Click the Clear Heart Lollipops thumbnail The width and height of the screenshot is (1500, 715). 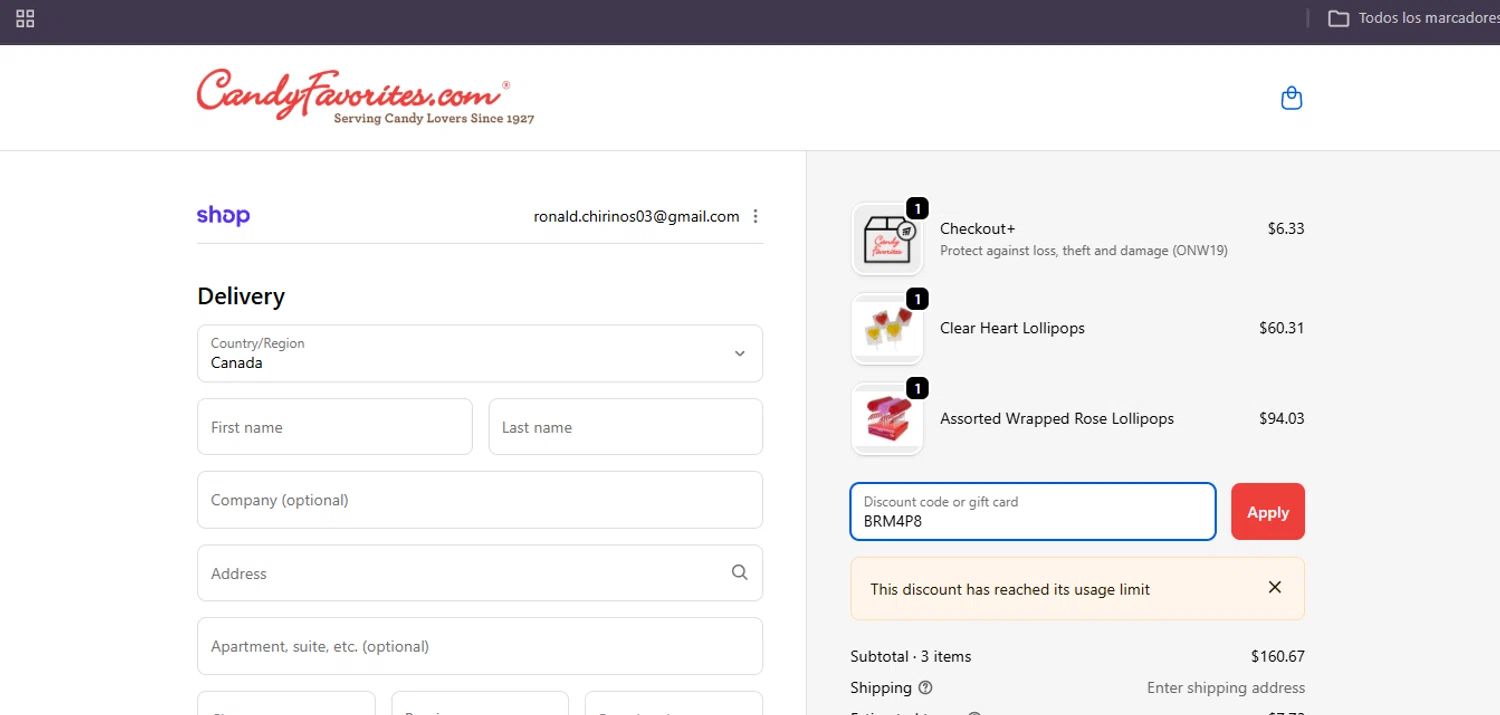[x=887, y=329]
